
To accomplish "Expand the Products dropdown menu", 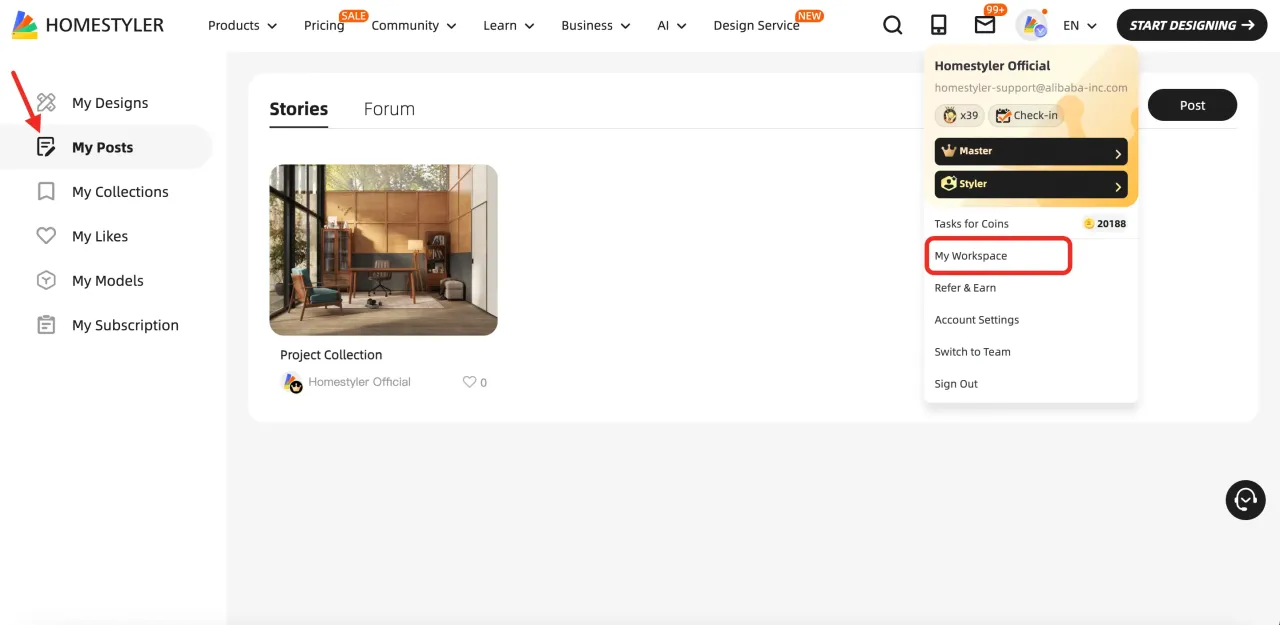I will (242, 26).
